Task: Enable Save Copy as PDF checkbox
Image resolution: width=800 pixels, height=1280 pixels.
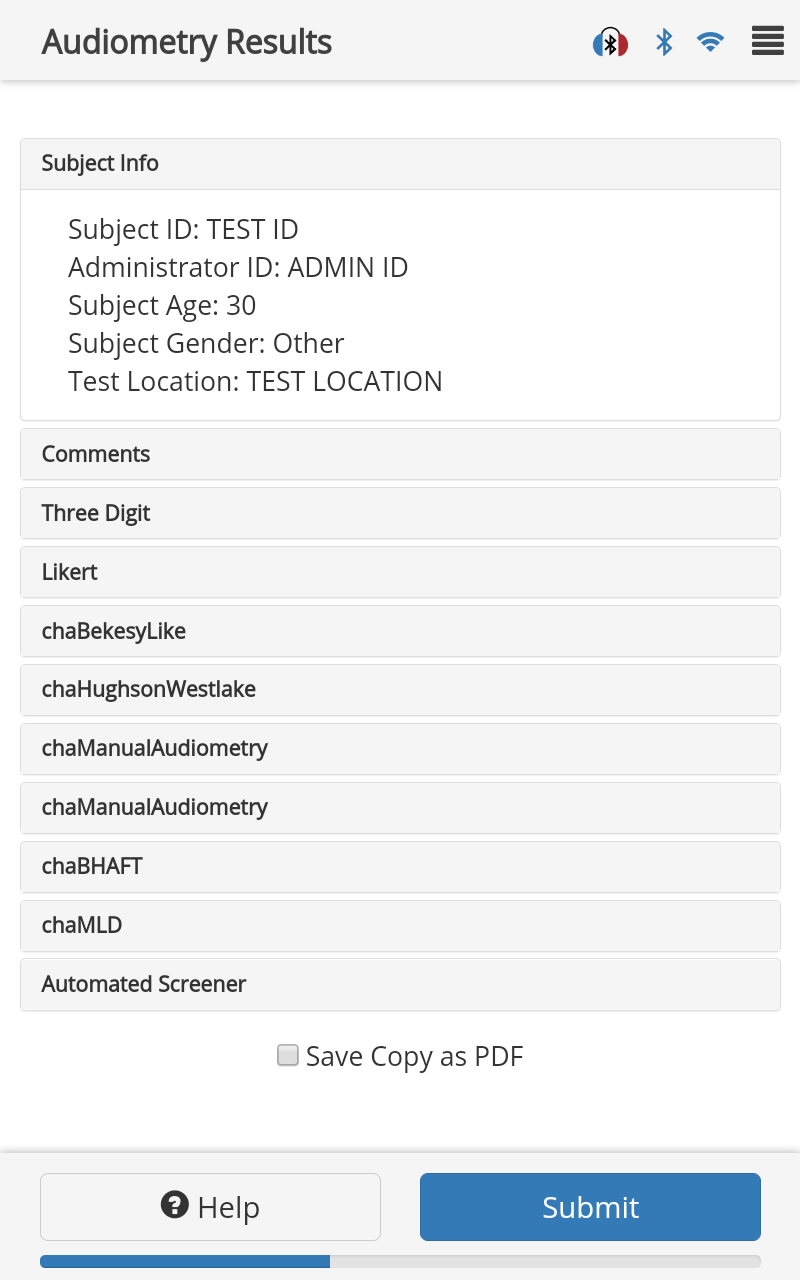Action: (x=288, y=1056)
